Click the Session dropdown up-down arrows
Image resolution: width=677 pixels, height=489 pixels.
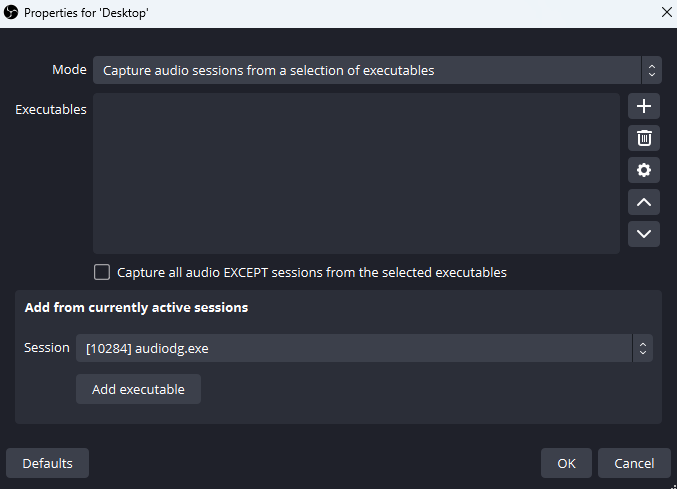(x=642, y=348)
